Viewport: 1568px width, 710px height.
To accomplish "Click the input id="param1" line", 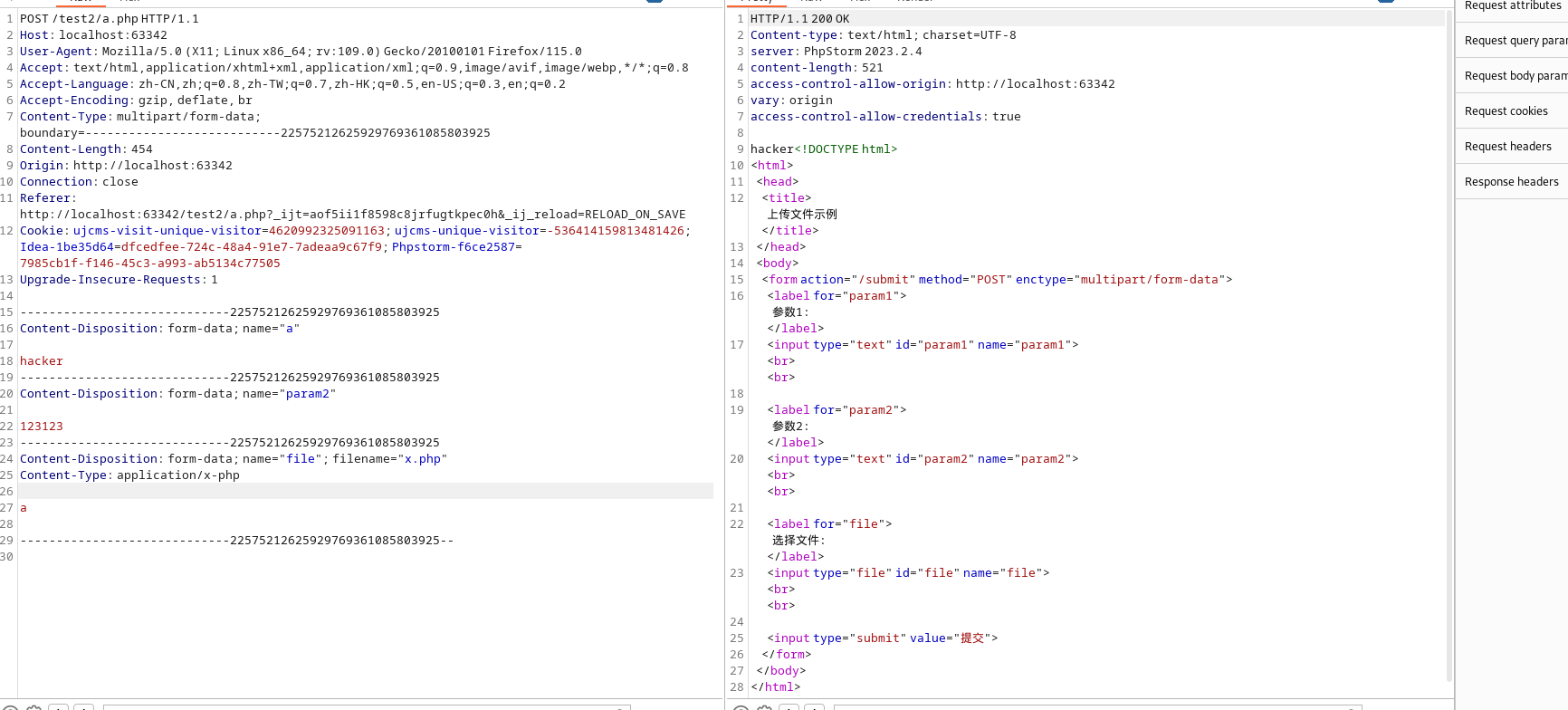I will point(923,345).
